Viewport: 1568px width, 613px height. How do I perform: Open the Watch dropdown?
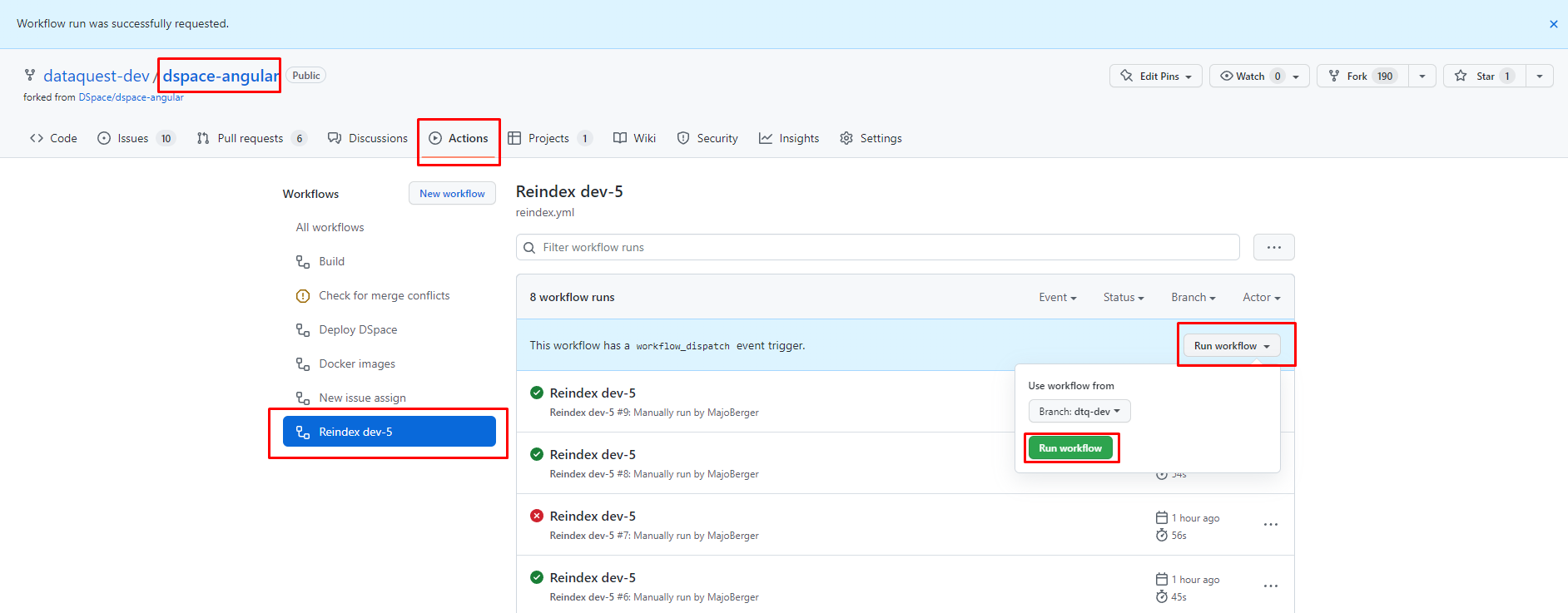1259,76
